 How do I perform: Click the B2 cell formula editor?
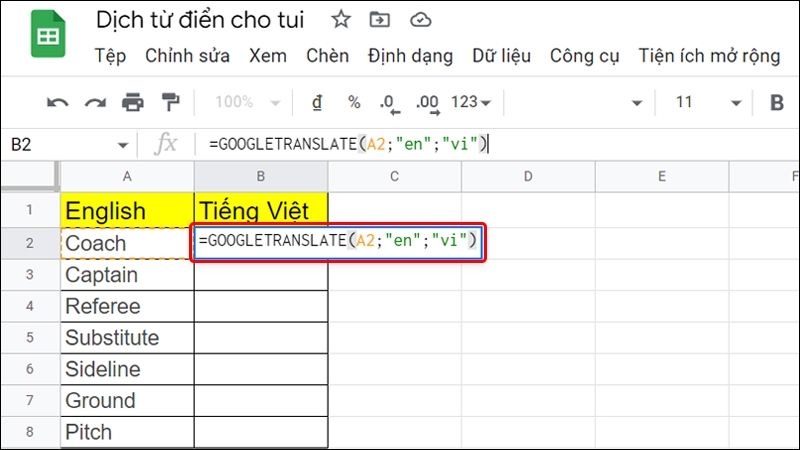338,242
